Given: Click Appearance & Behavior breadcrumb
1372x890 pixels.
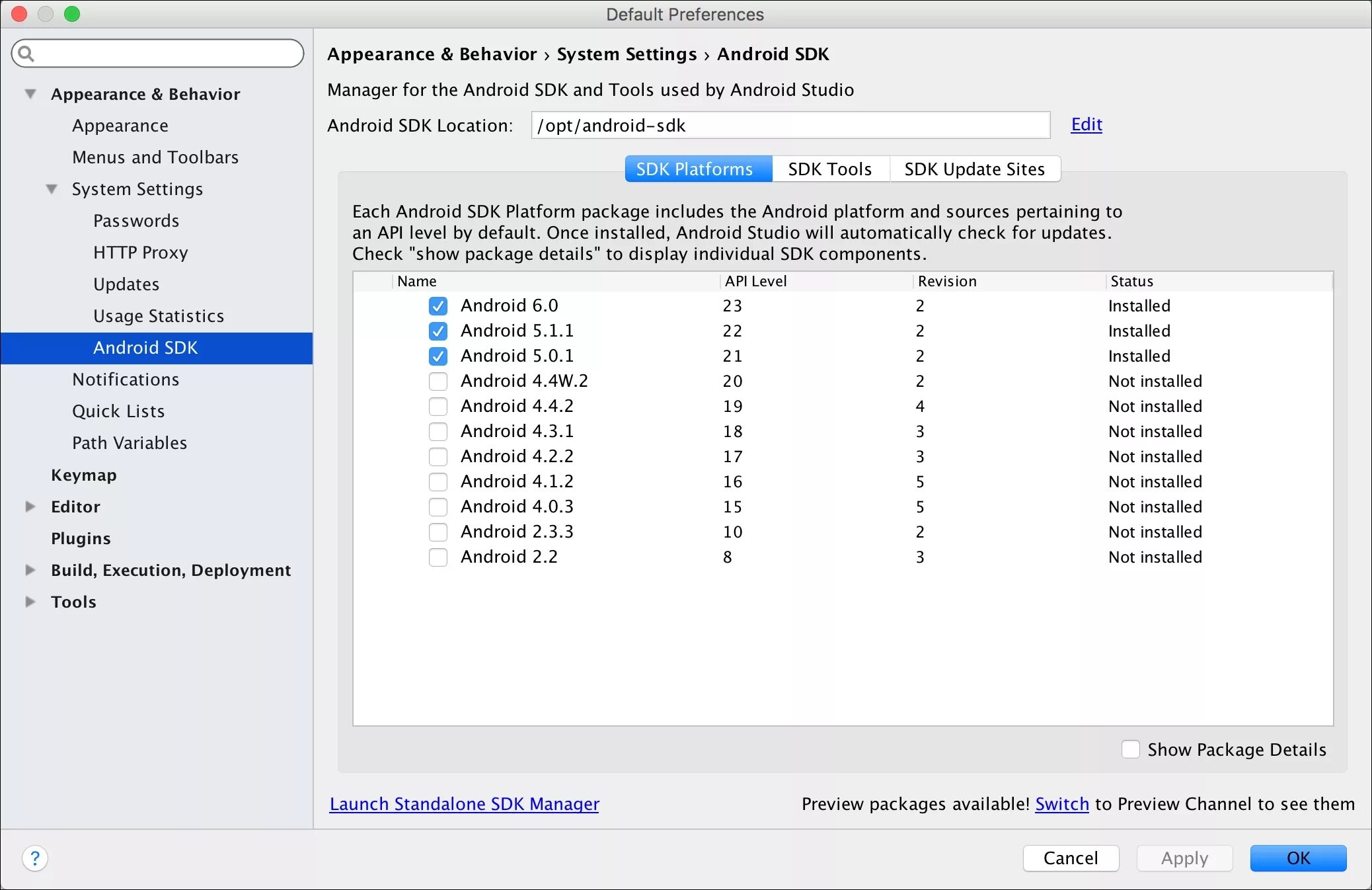Looking at the screenshot, I should (x=432, y=54).
